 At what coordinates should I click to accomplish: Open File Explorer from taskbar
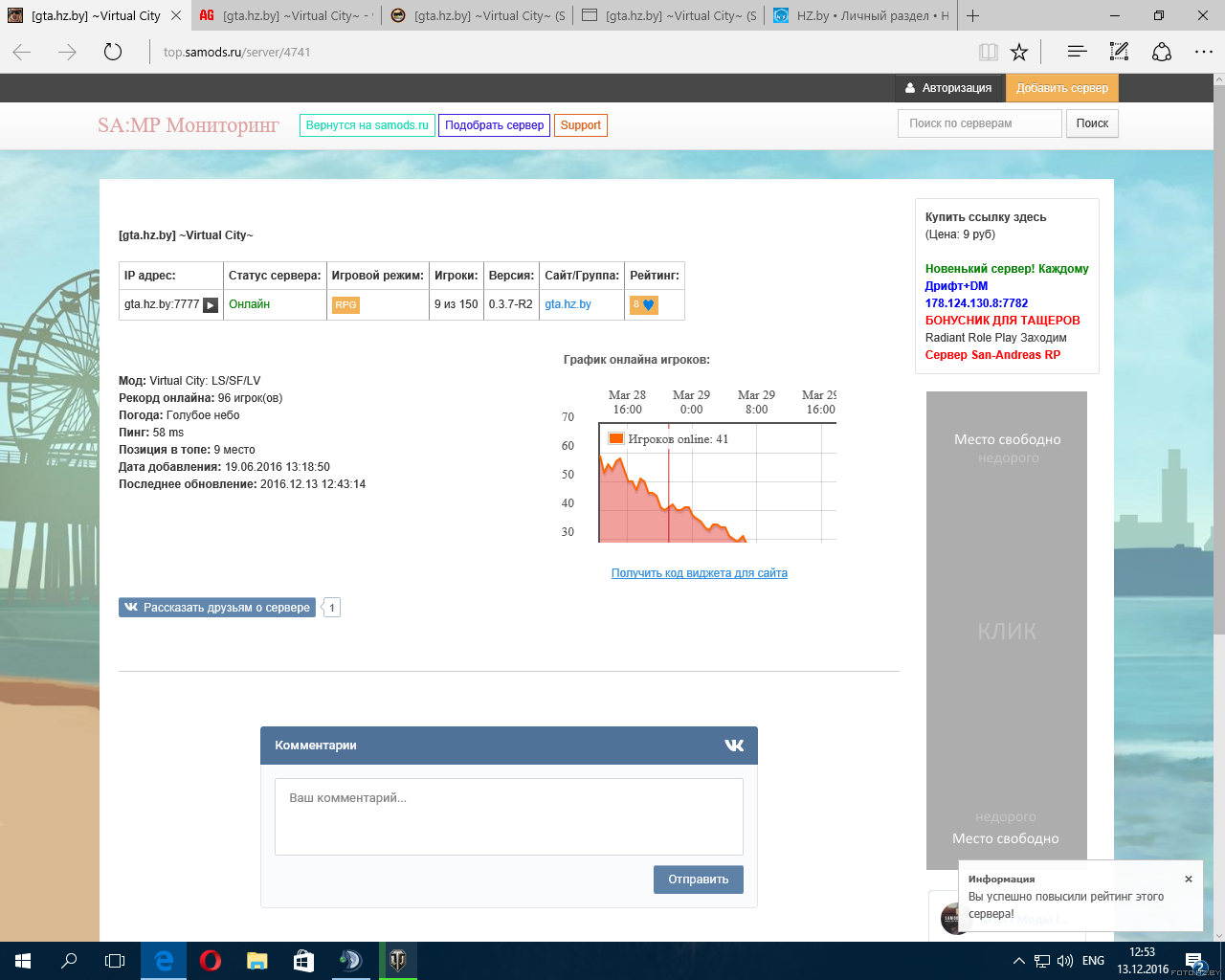(x=256, y=961)
